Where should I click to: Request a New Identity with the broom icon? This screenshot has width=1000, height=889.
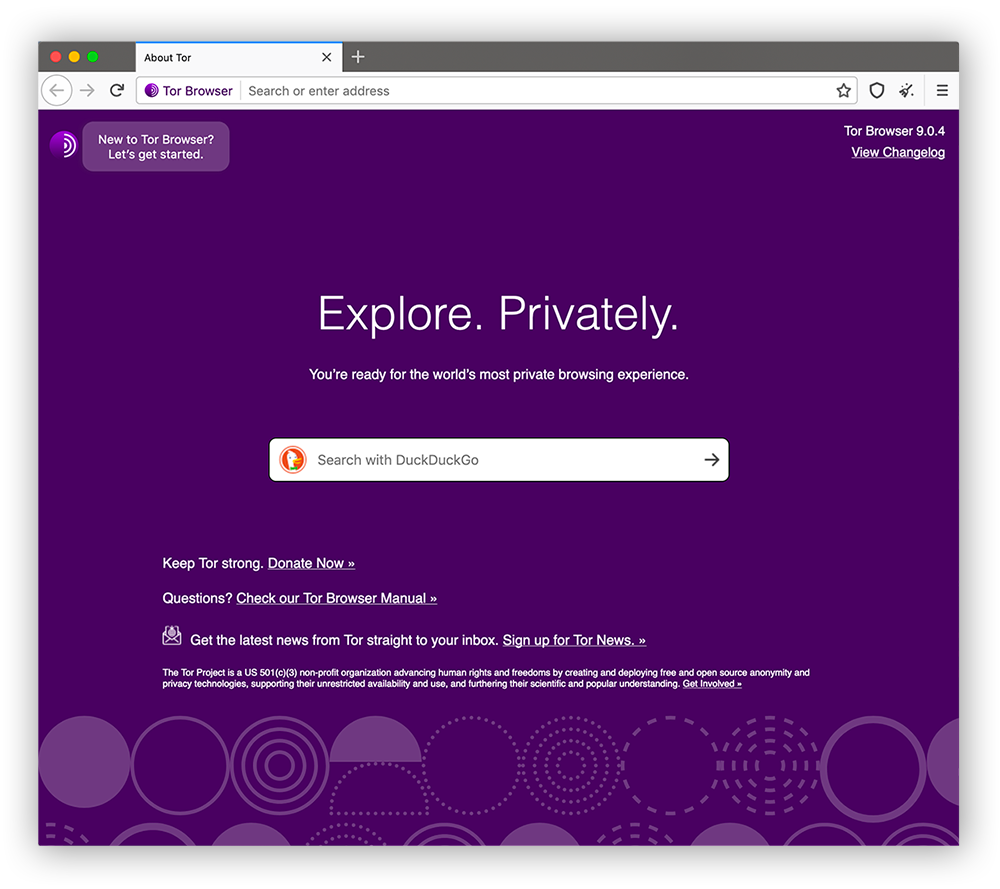click(906, 90)
